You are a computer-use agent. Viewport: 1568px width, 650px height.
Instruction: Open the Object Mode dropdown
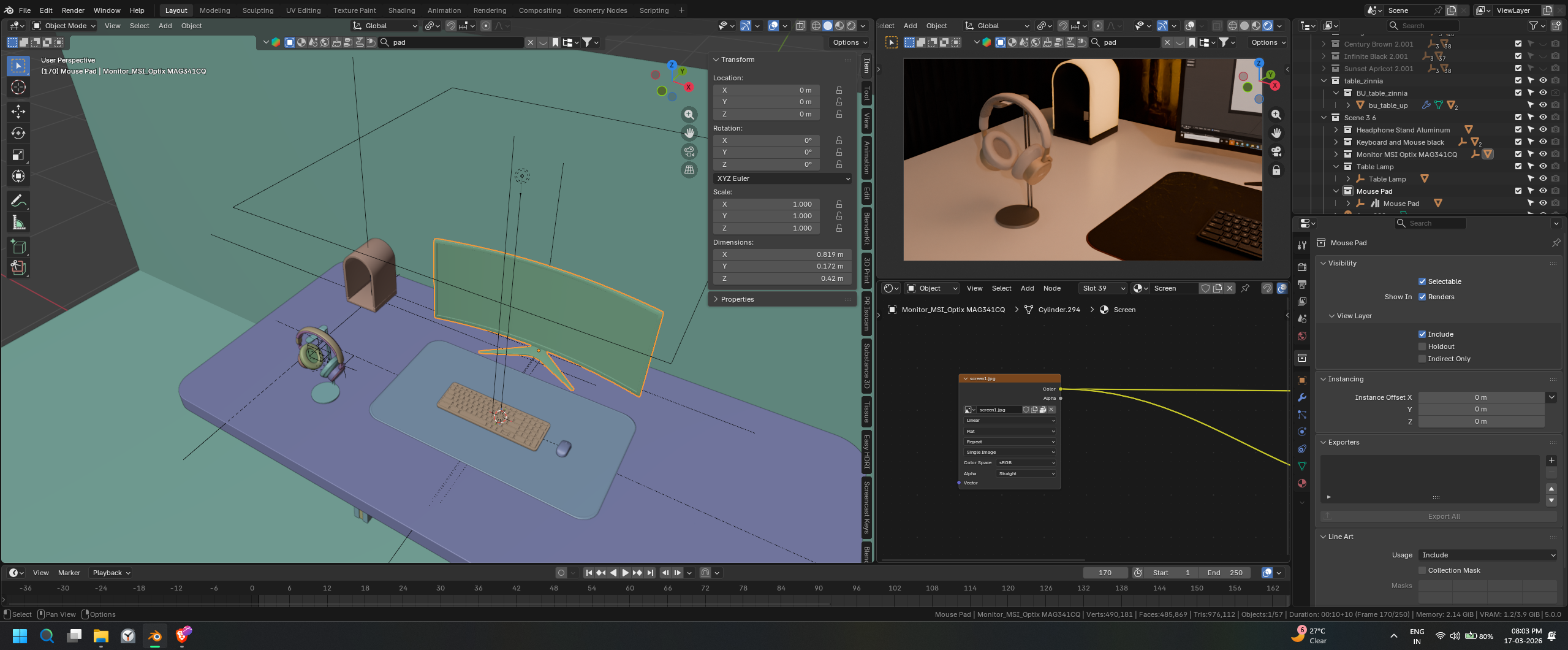click(x=65, y=26)
